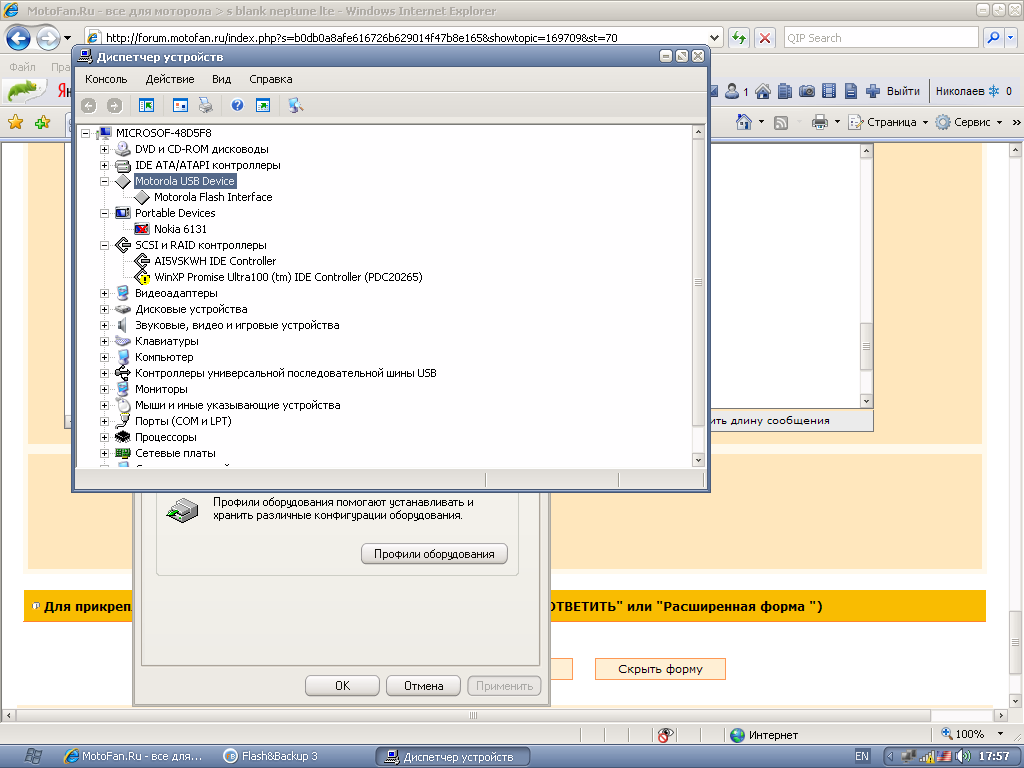Open the address bar URL dropdown arrow
Image resolution: width=1024 pixels, height=768 pixels.
714,38
